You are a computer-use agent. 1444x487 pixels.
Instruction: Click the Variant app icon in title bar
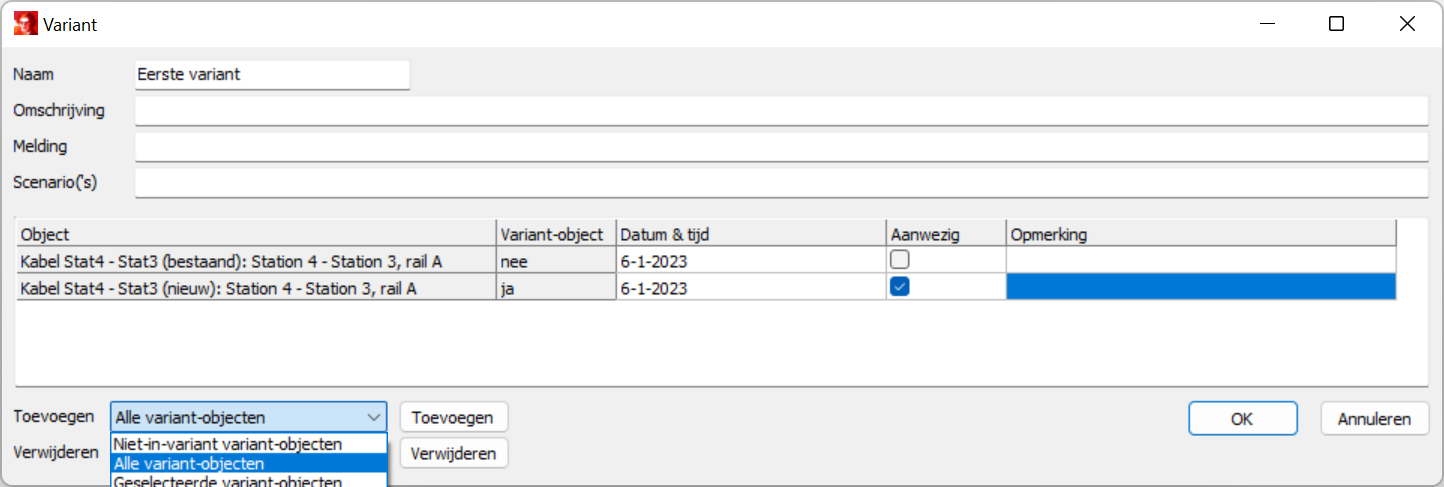(25, 25)
